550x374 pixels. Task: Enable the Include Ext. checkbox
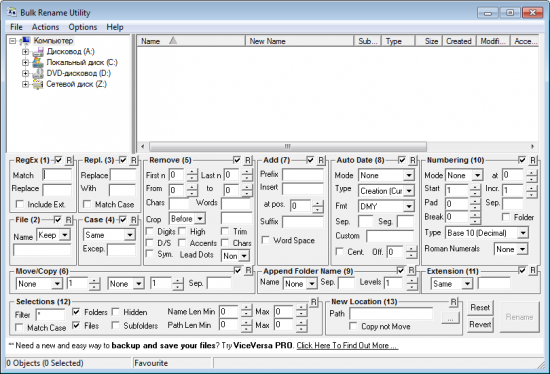click(x=20, y=204)
